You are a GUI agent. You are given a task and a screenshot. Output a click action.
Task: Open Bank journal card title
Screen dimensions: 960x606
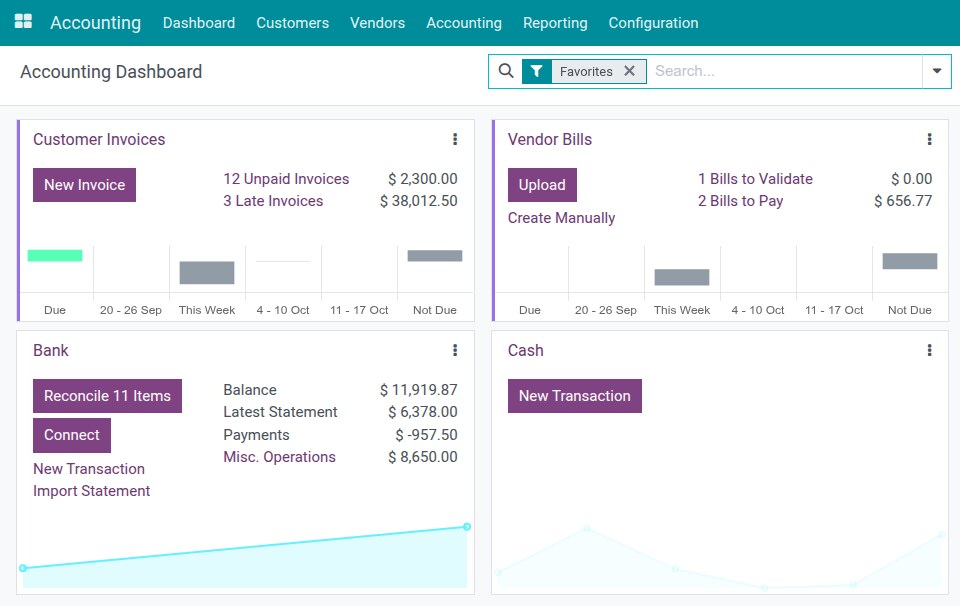(51, 350)
